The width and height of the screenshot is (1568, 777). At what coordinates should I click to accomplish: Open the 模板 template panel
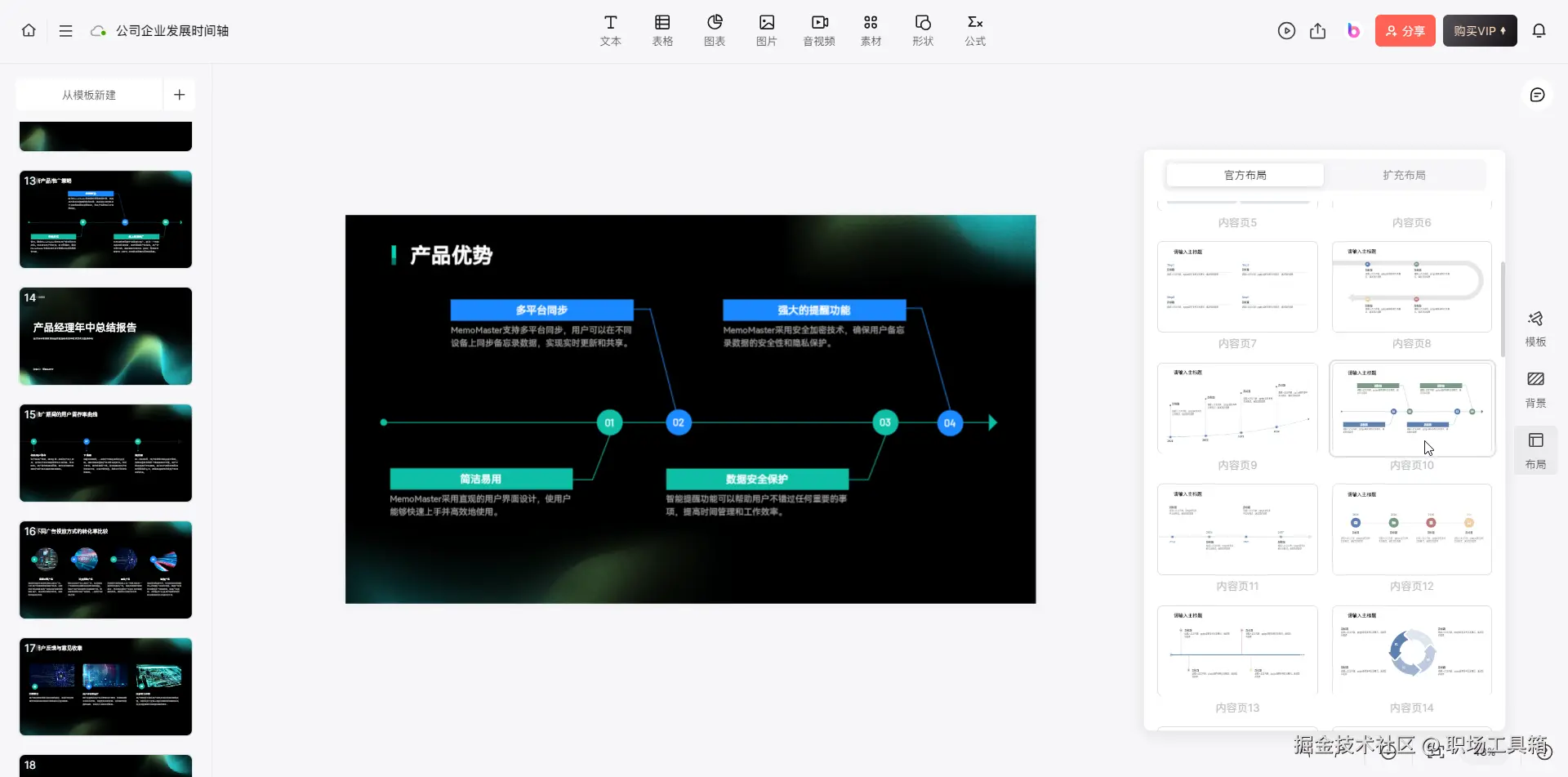click(1535, 328)
